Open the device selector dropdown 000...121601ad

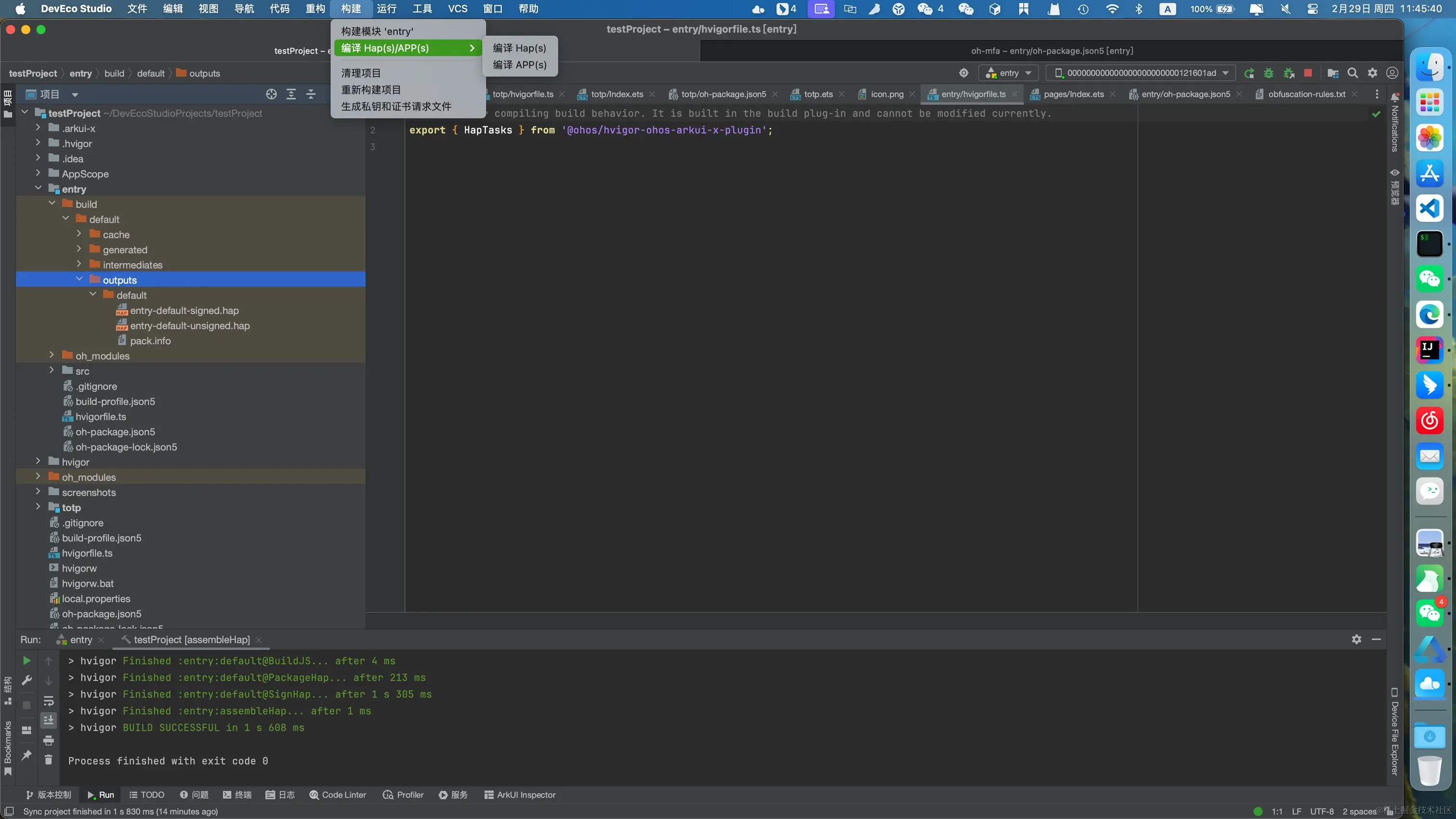(1141, 73)
